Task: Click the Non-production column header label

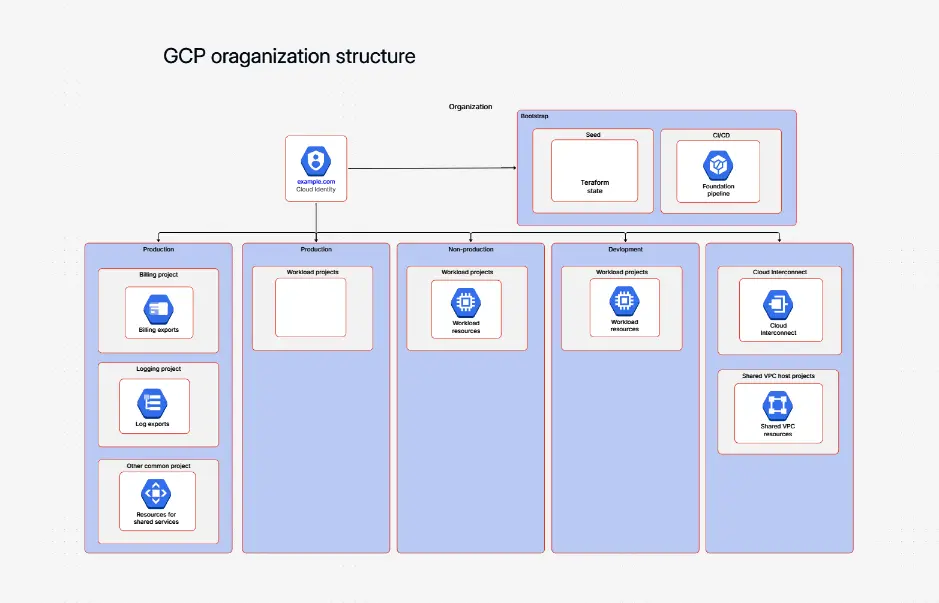Action: pos(470,249)
